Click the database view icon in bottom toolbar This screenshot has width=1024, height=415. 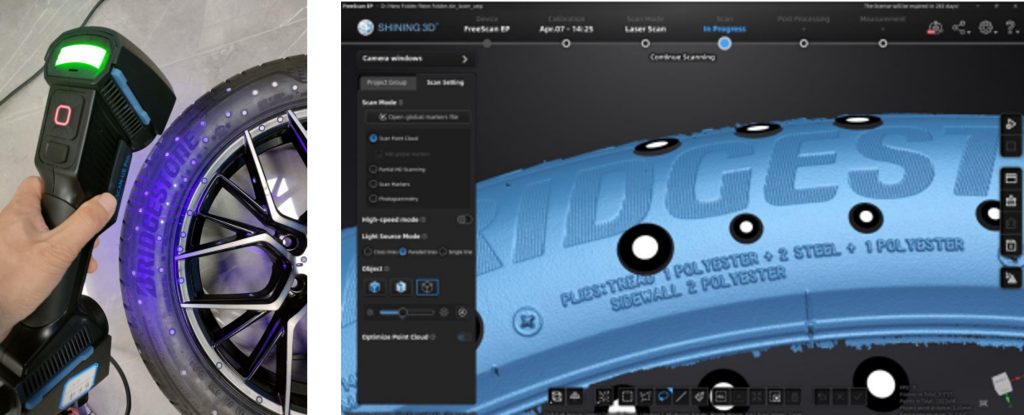coord(557,397)
